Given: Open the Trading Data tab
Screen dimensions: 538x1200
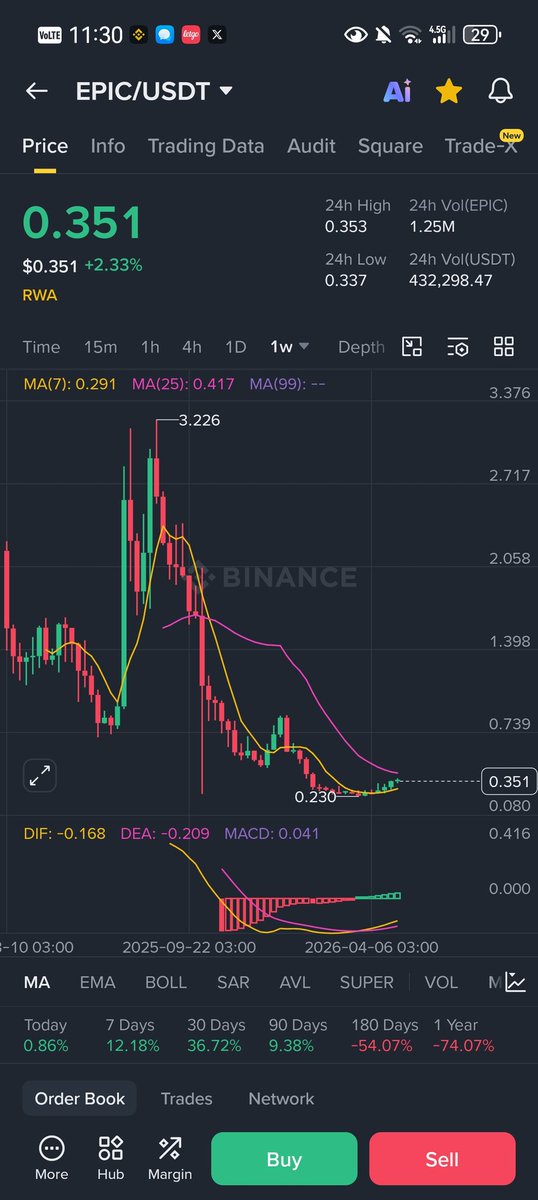Looking at the screenshot, I should 206,146.
